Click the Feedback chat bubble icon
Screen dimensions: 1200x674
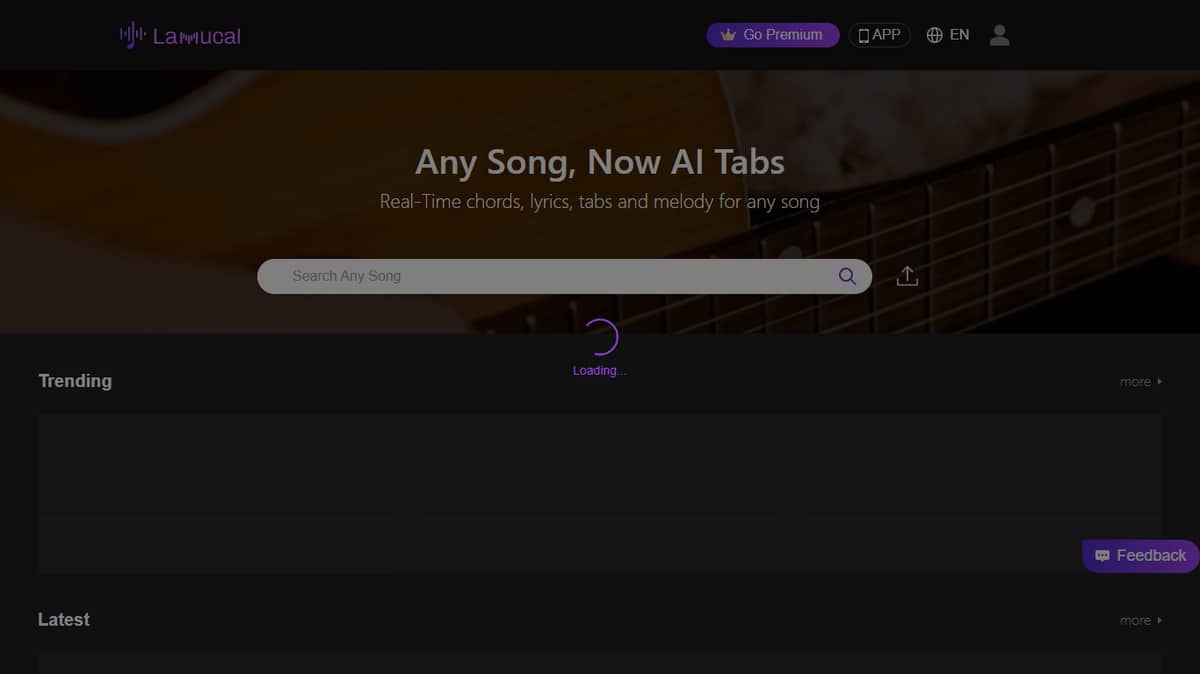1102,556
